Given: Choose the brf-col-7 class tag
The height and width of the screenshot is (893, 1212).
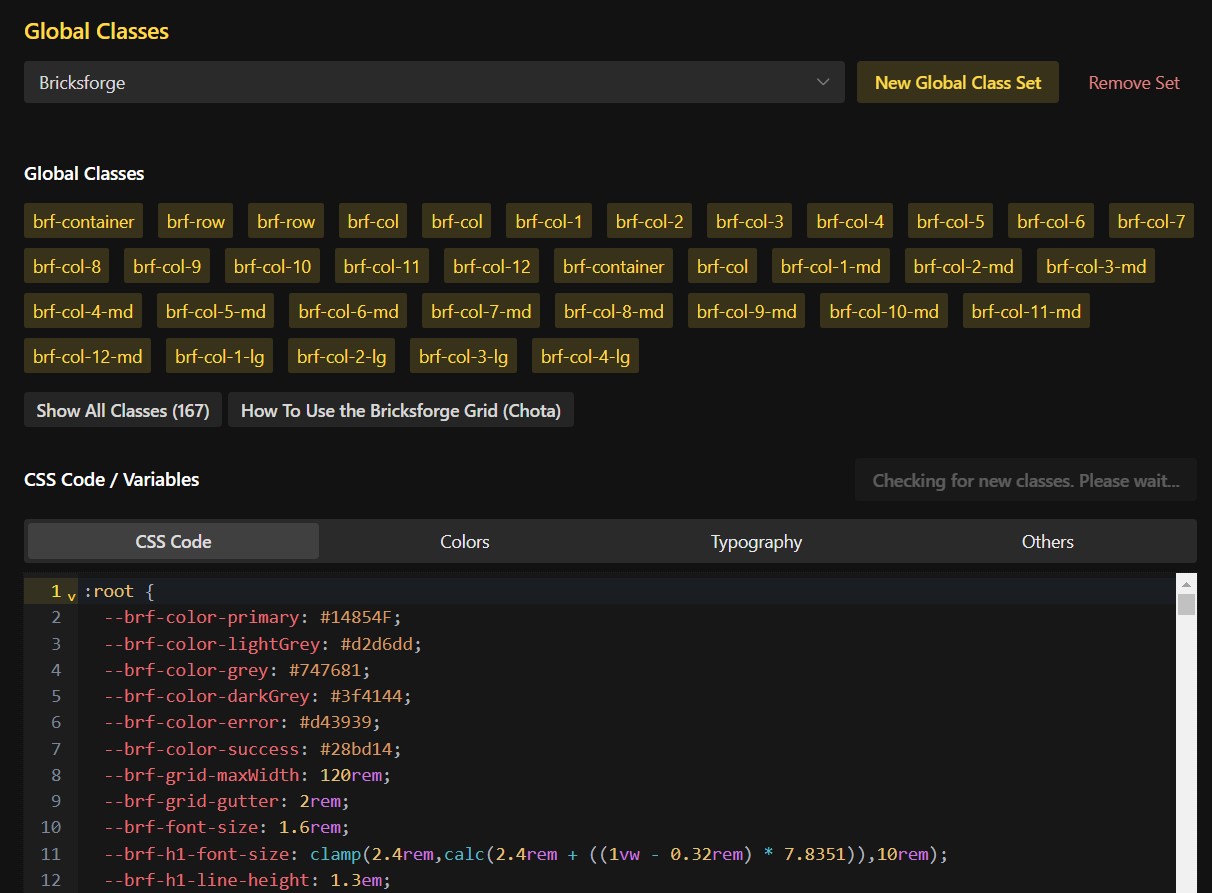Looking at the screenshot, I should coord(1151,221).
